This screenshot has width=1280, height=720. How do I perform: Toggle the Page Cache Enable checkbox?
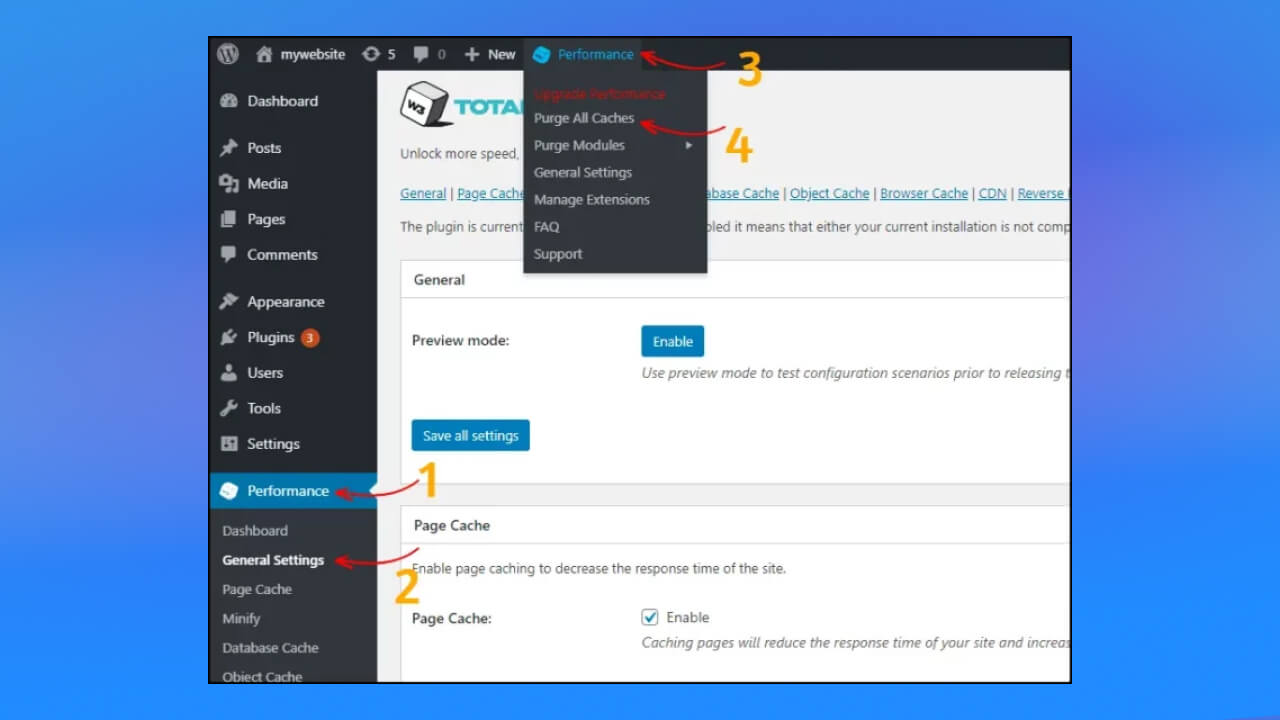pyautogui.click(x=650, y=617)
